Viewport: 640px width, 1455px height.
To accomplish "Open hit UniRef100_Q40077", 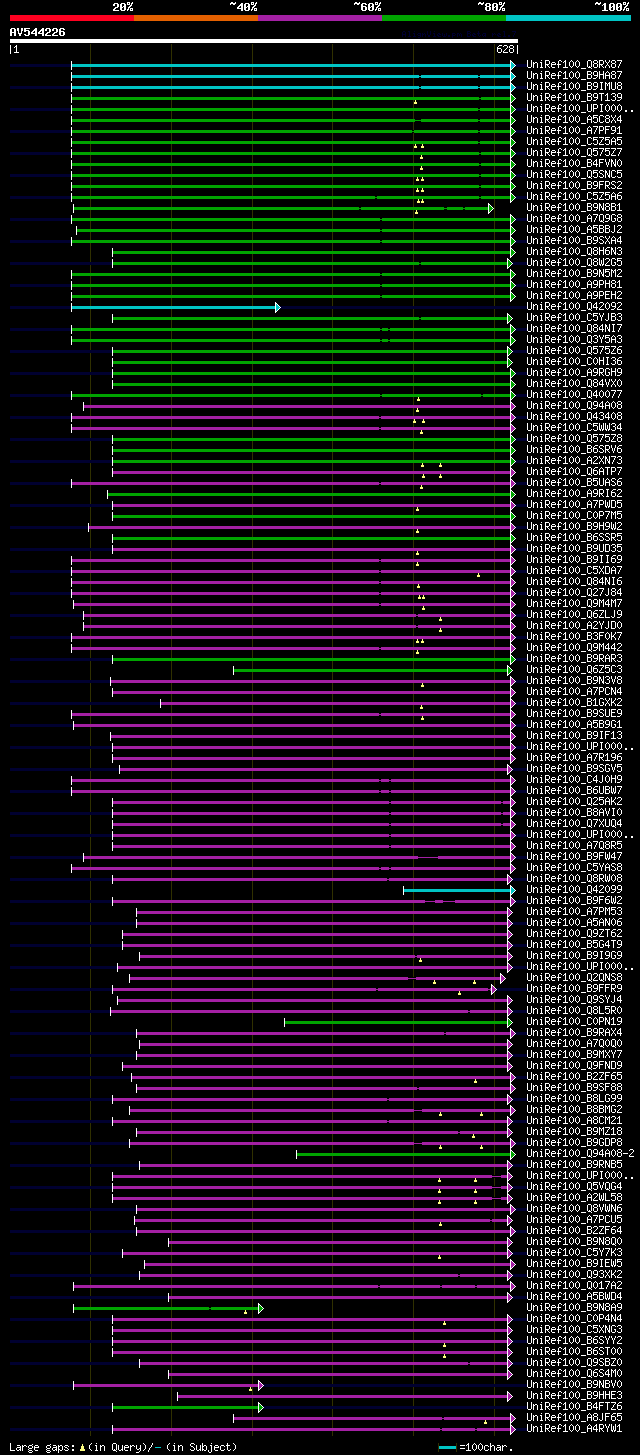I will point(574,395).
